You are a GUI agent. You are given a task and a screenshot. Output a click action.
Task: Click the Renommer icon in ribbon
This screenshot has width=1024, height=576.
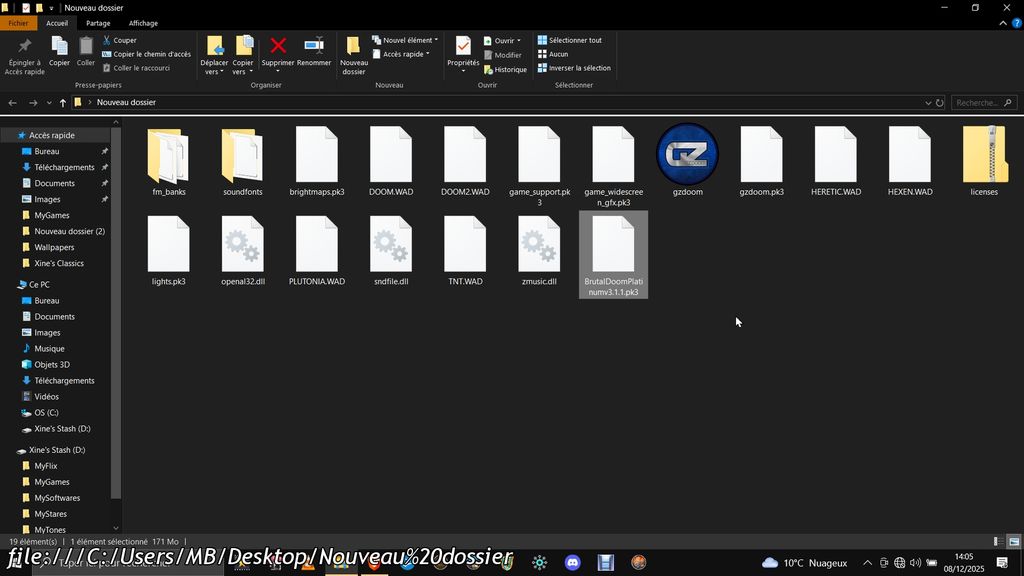pyautogui.click(x=314, y=46)
